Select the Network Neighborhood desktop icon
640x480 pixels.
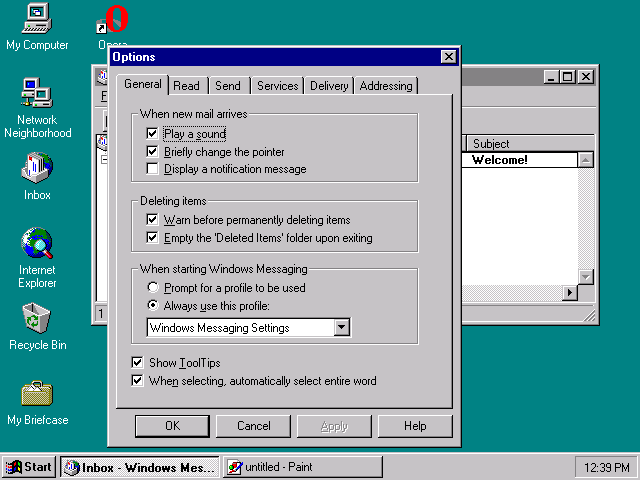(37, 108)
